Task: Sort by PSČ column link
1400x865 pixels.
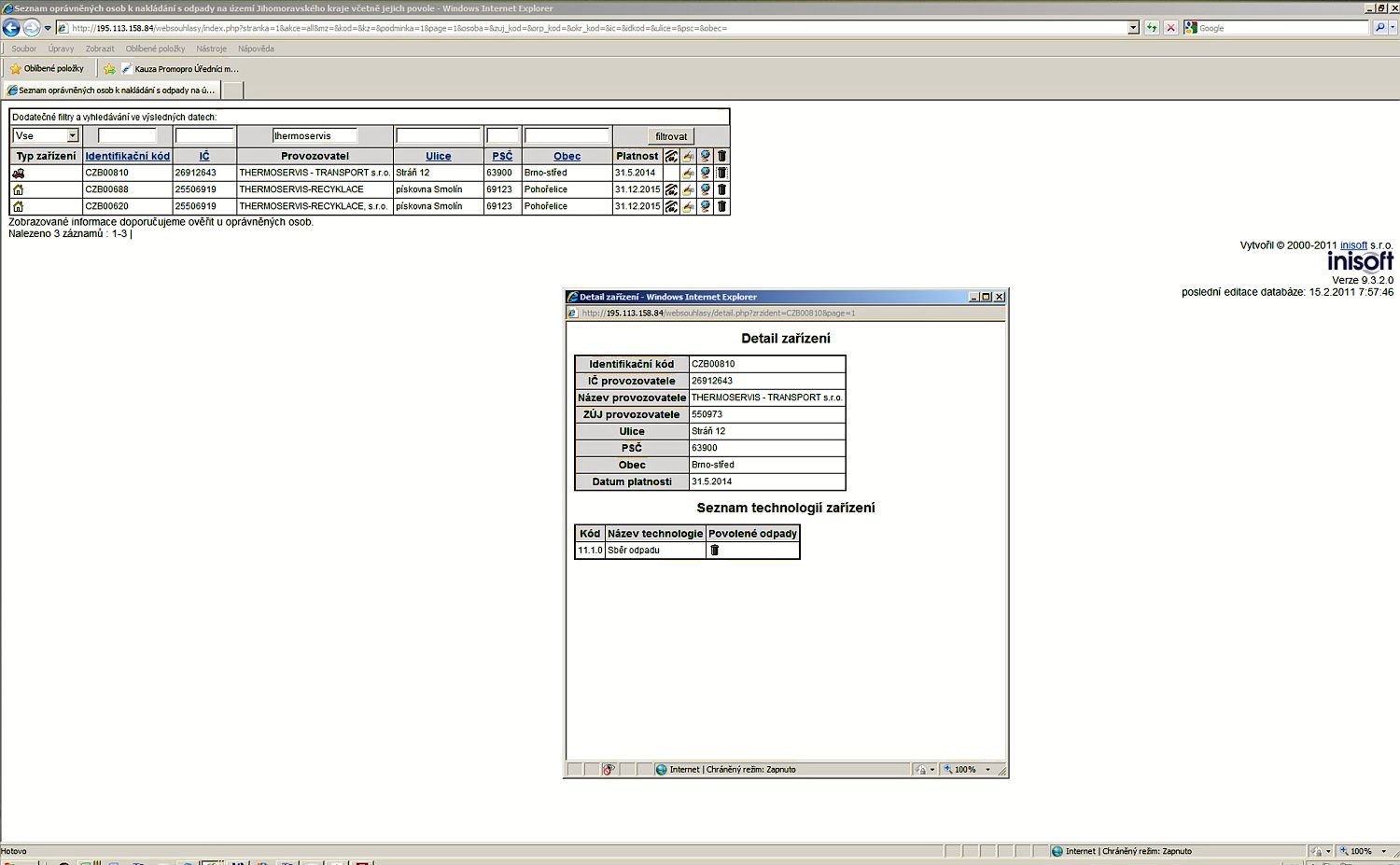Action: pyautogui.click(x=502, y=156)
